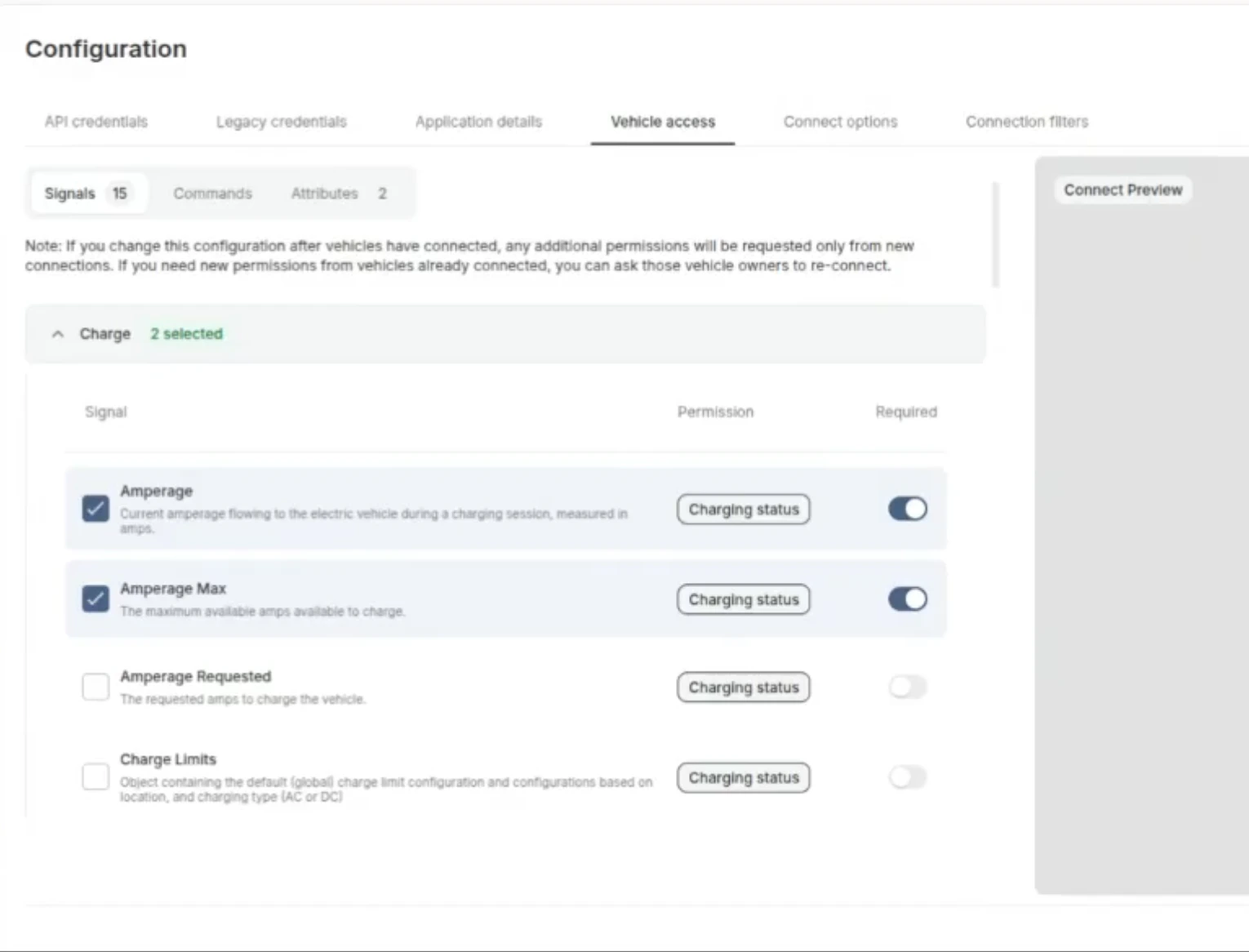Open the Connection filters tab
Screen dimensions: 1249x952
coord(1027,122)
